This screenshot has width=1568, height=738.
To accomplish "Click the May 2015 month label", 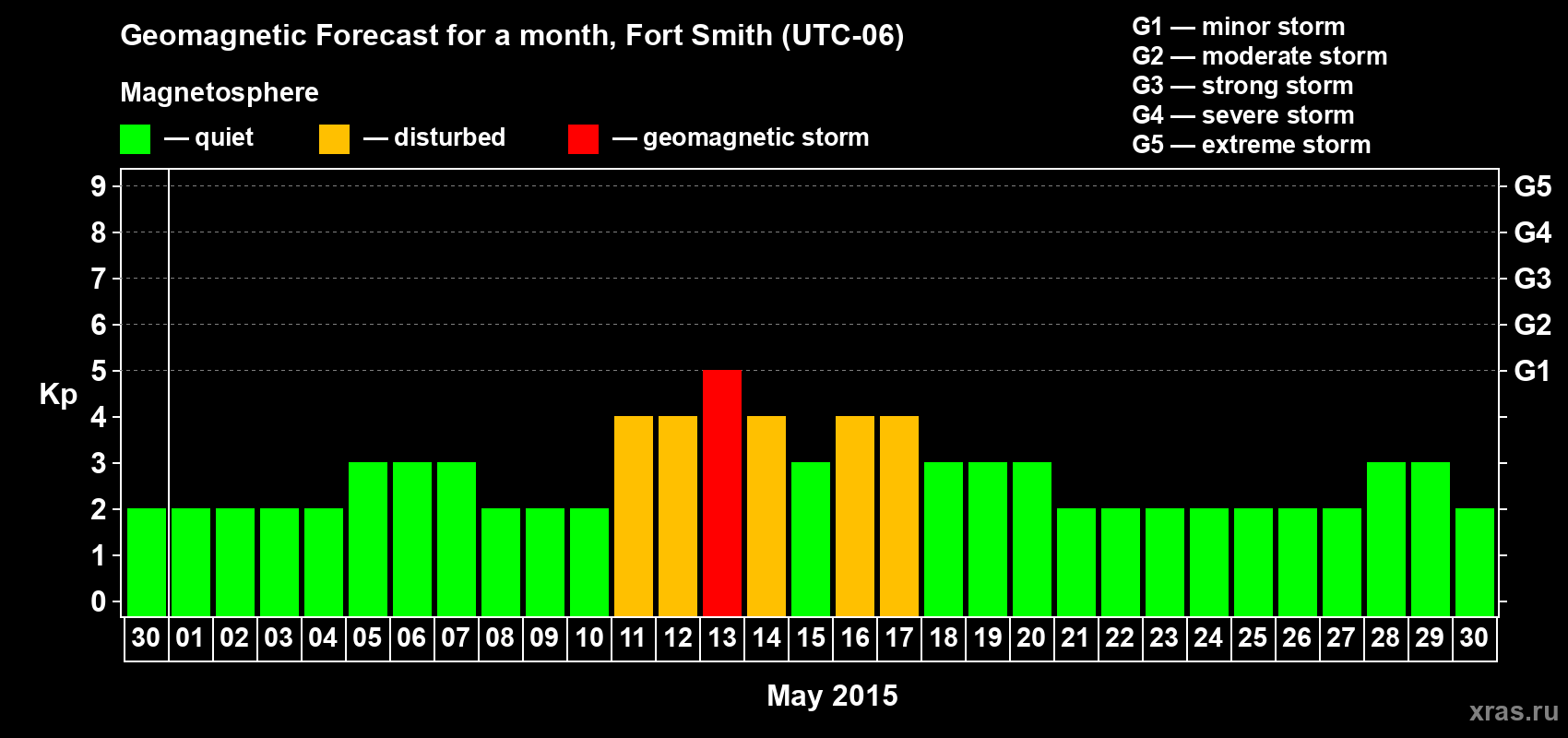I will (832, 696).
